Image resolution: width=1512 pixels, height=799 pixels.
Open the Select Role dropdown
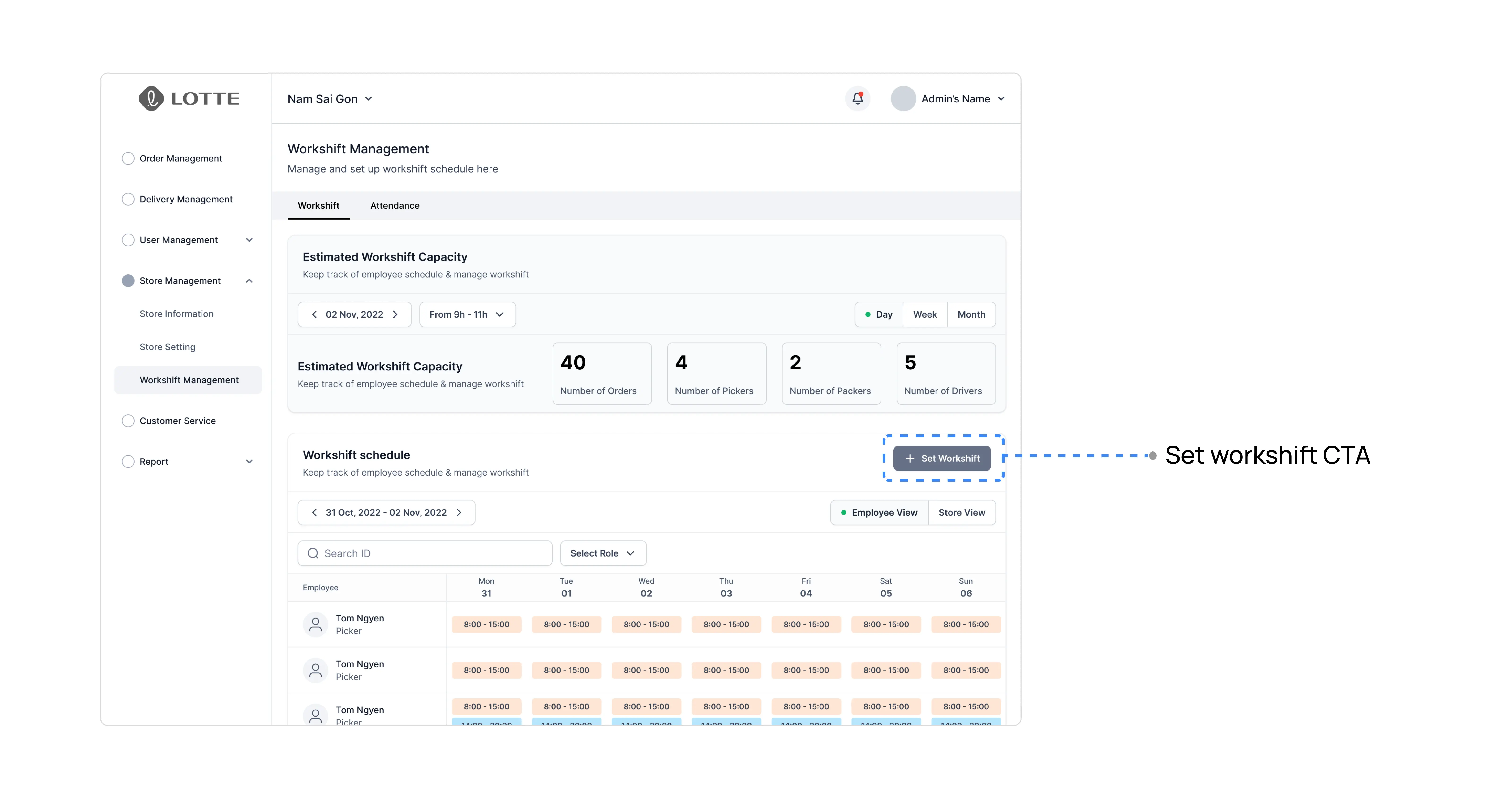(x=603, y=553)
